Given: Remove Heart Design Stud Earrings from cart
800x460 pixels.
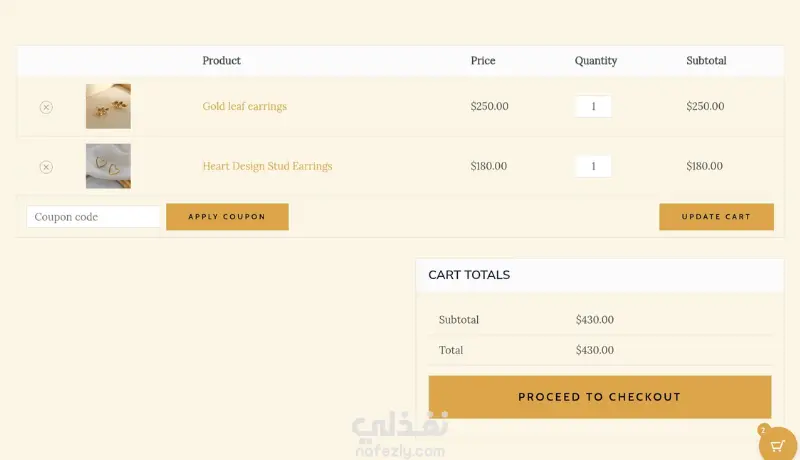Looking at the screenshot, I should [46, 167].
